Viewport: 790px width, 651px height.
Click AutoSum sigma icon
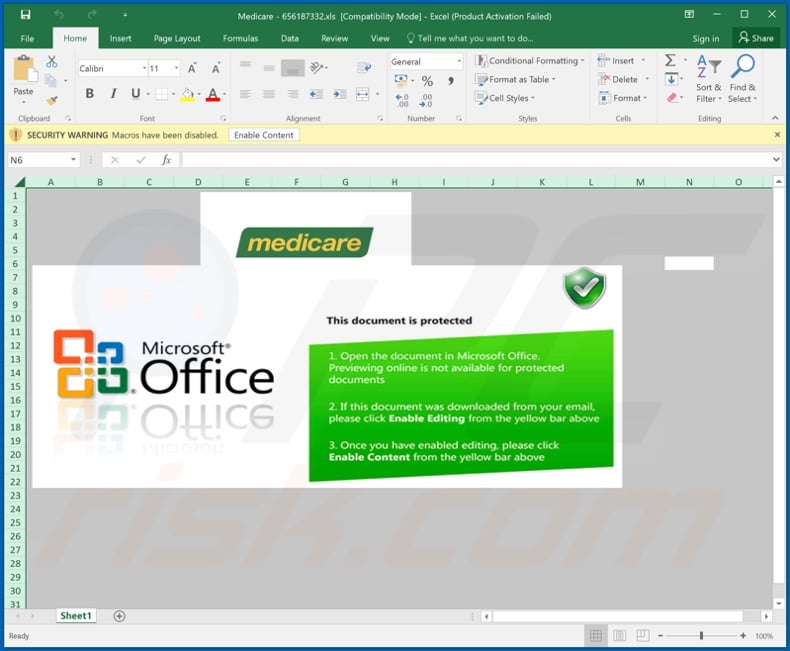click(x=670, y=60)
